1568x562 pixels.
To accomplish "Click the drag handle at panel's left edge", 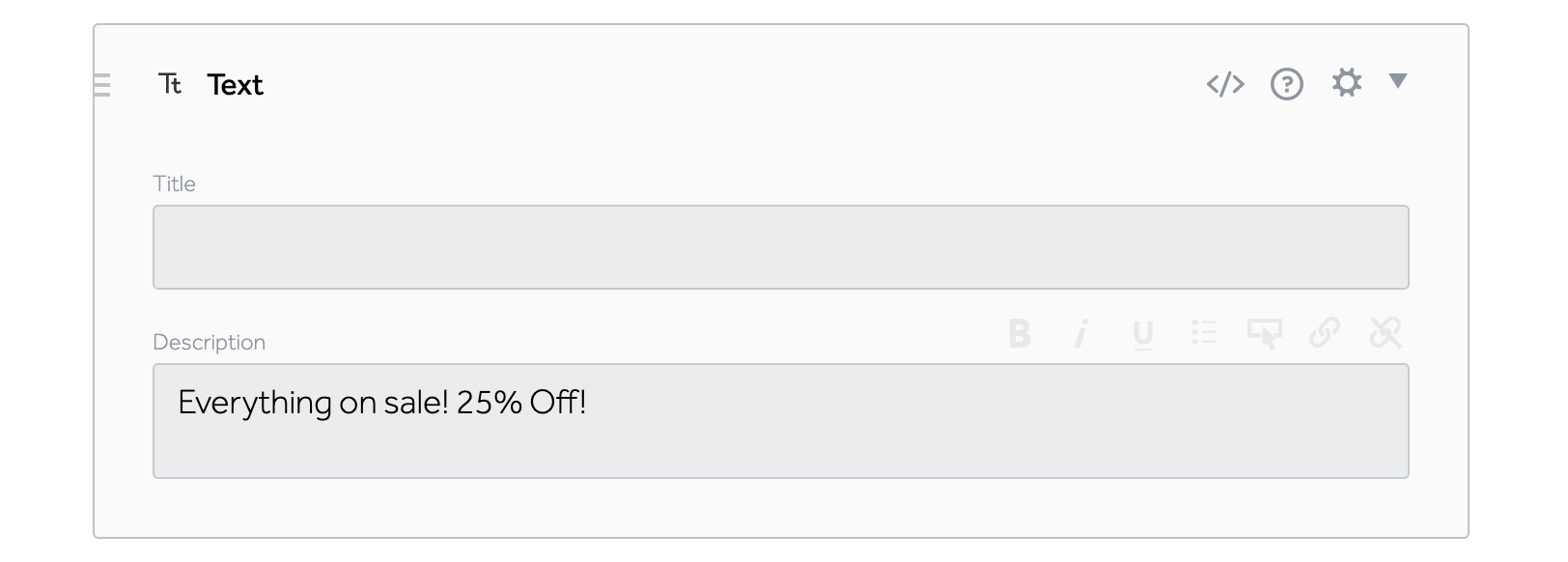I will pos(102,85).
